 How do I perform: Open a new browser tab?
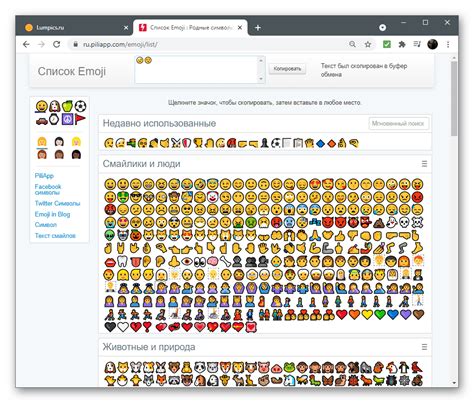[x=258, y=28]
